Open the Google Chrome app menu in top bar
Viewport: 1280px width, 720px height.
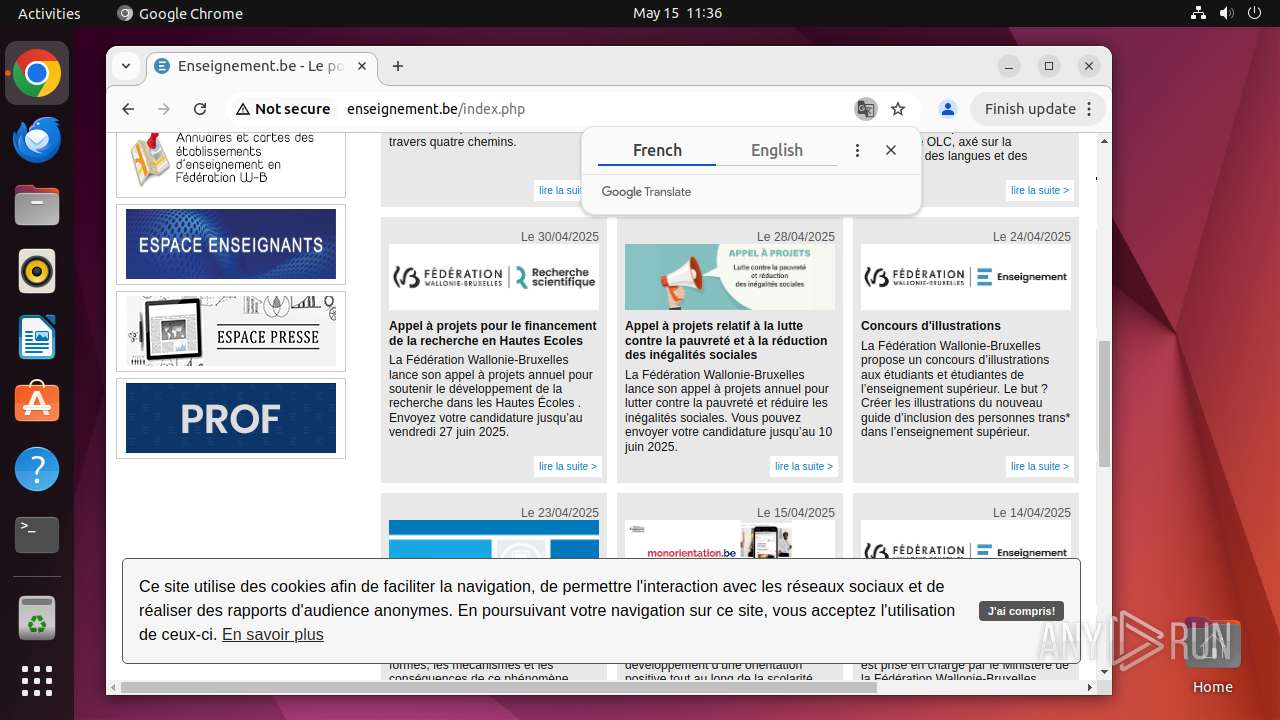[180, 13]
